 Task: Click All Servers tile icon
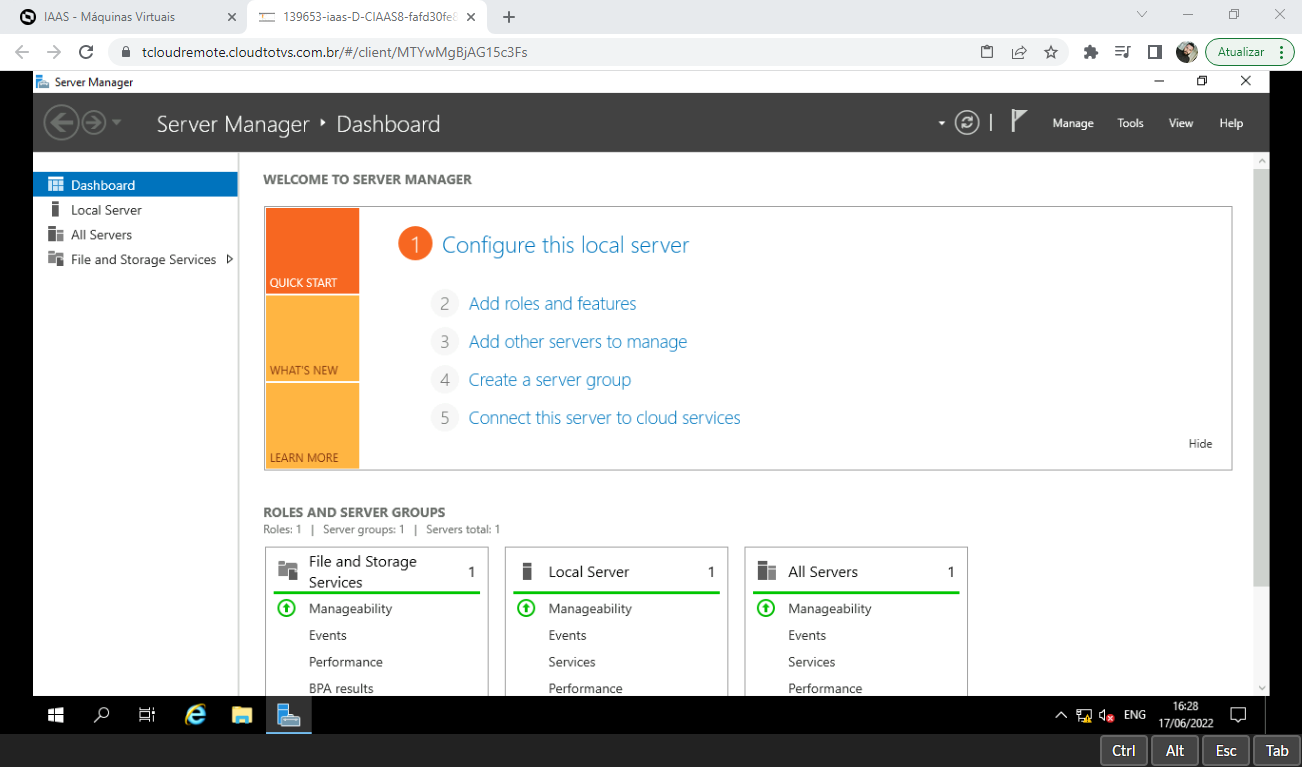coord(767,571)
